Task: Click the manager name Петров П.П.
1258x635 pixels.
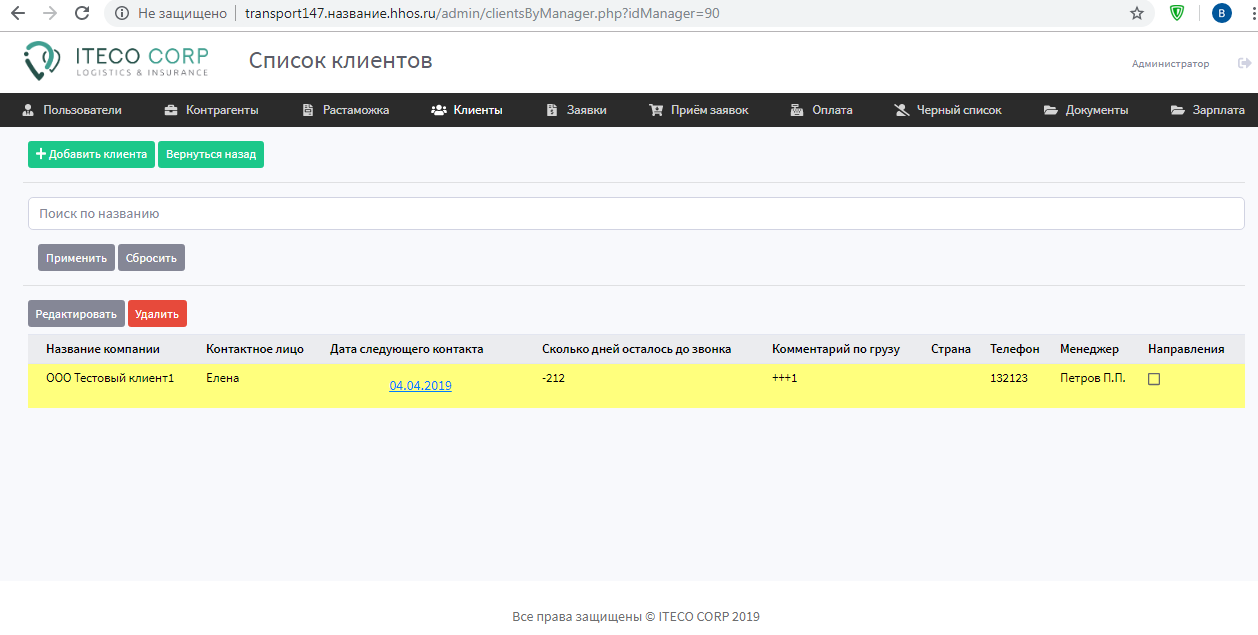Action: tap(1092, 378)
